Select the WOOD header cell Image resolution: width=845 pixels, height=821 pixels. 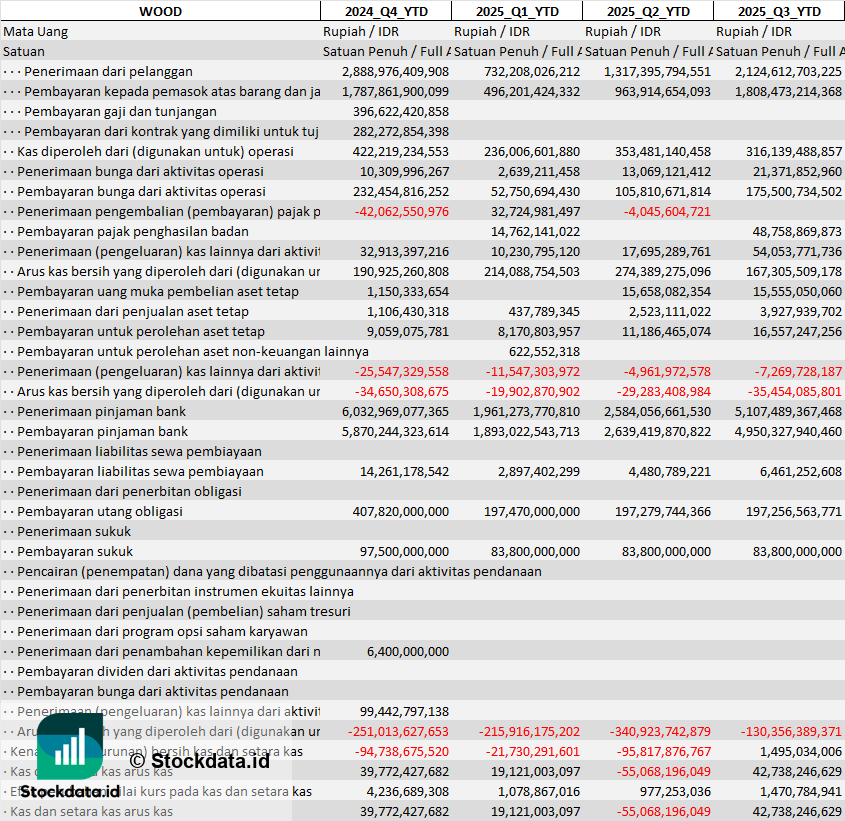tap(160, 11)
